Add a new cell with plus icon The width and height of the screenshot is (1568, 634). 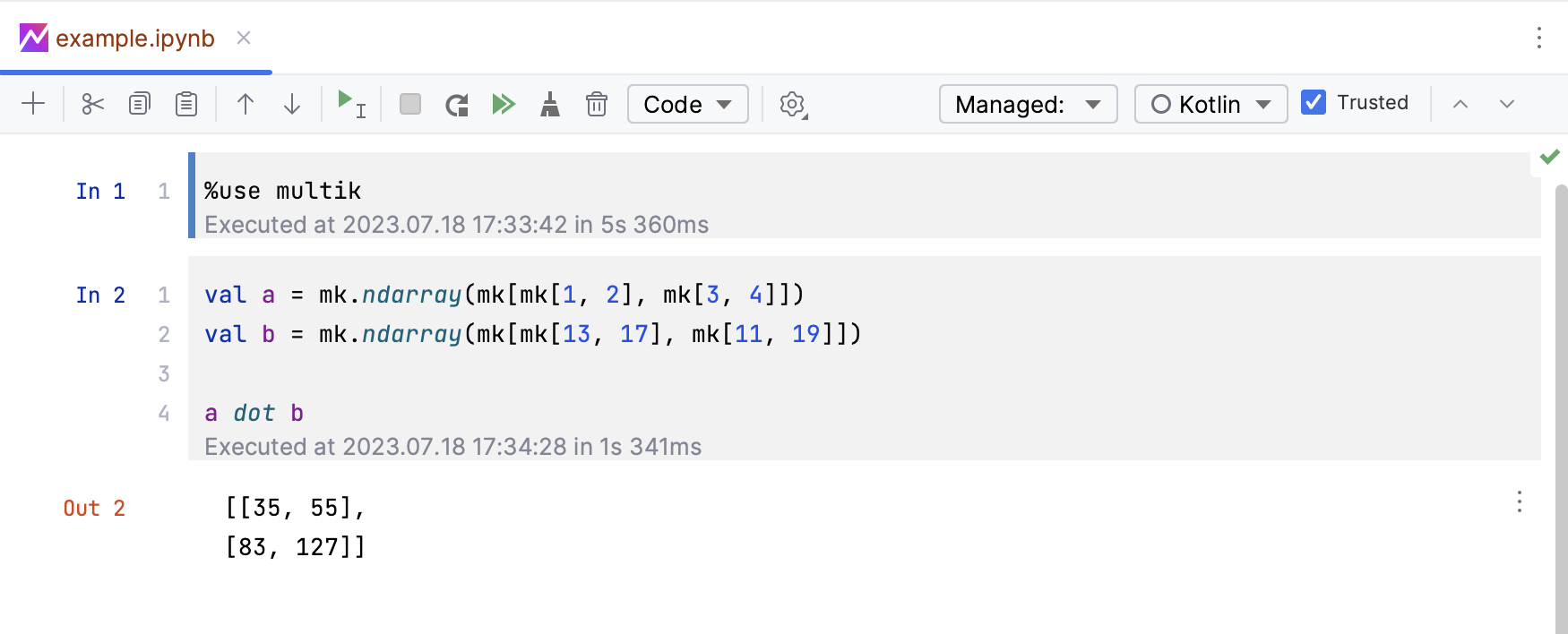[33, 104]
